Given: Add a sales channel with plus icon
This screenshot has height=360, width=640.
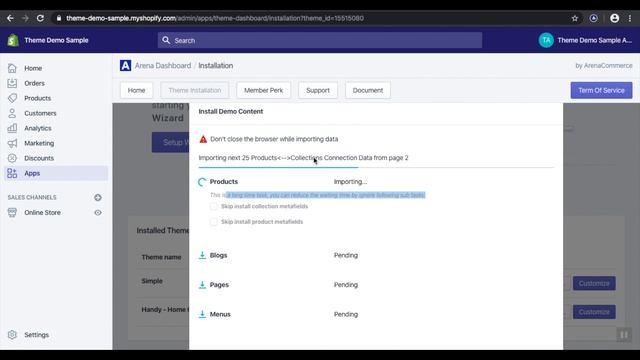Looking at the screenshot, I should click(x=98, y=198).
